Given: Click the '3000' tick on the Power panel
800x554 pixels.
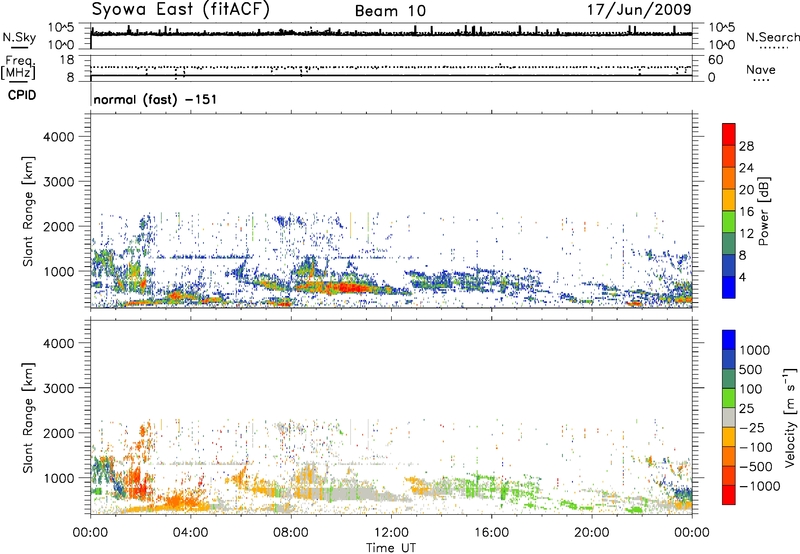Looking at the screenshot, I should coord(59,182).
